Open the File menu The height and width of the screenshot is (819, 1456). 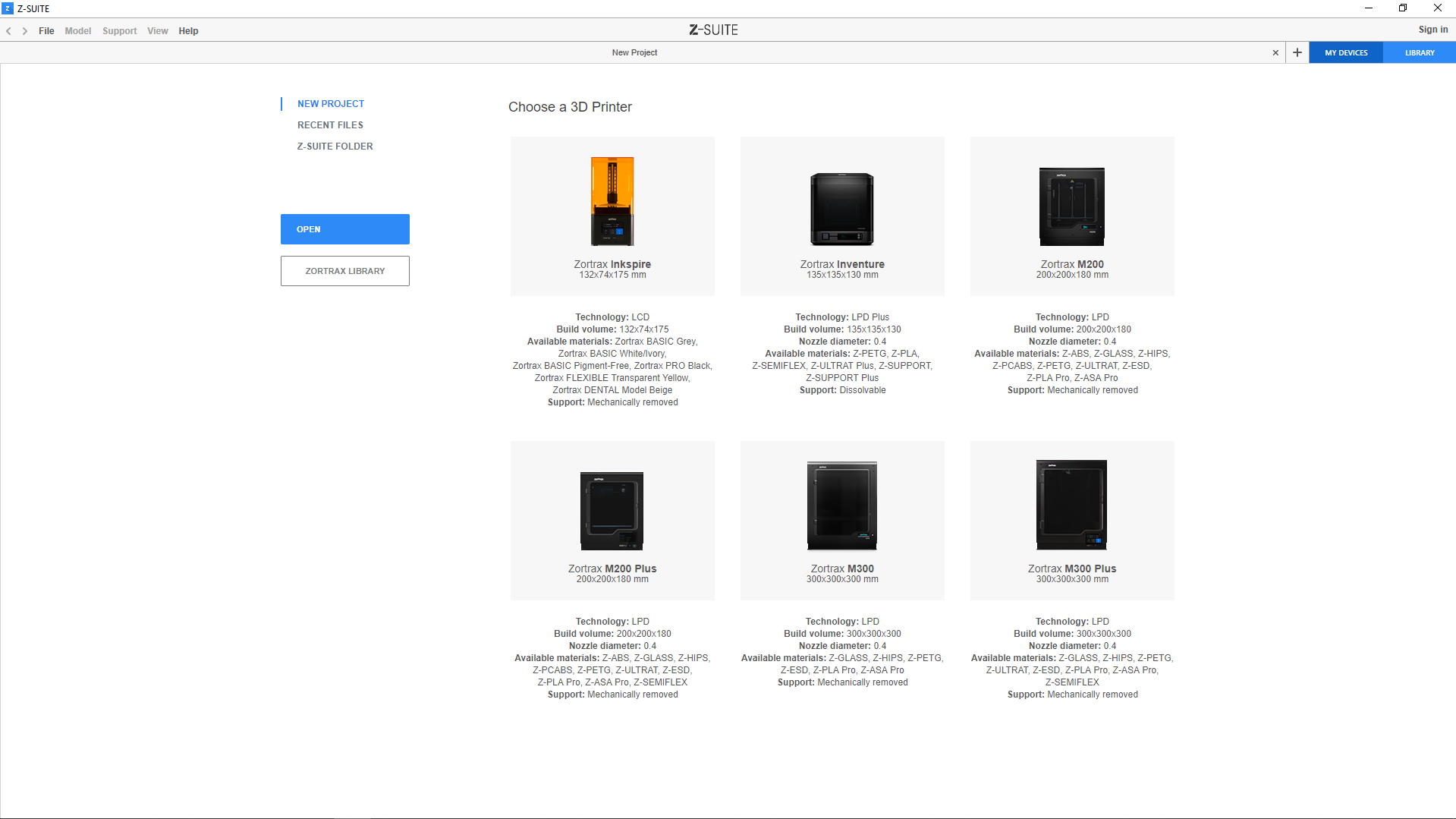[x=46, y=31]
